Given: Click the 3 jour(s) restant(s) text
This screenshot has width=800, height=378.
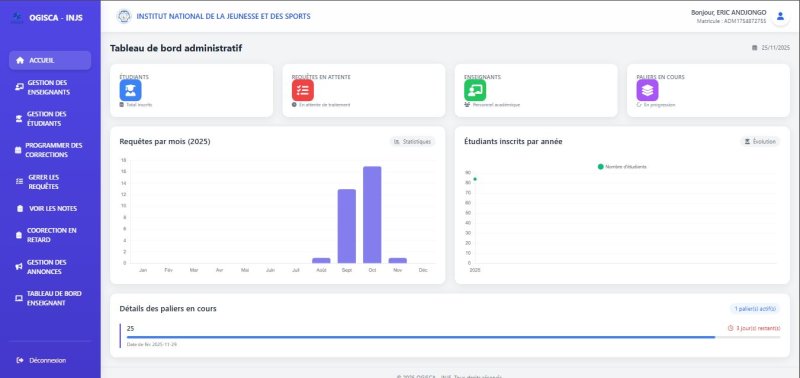Looking at the screenshot, I should 758,328.
